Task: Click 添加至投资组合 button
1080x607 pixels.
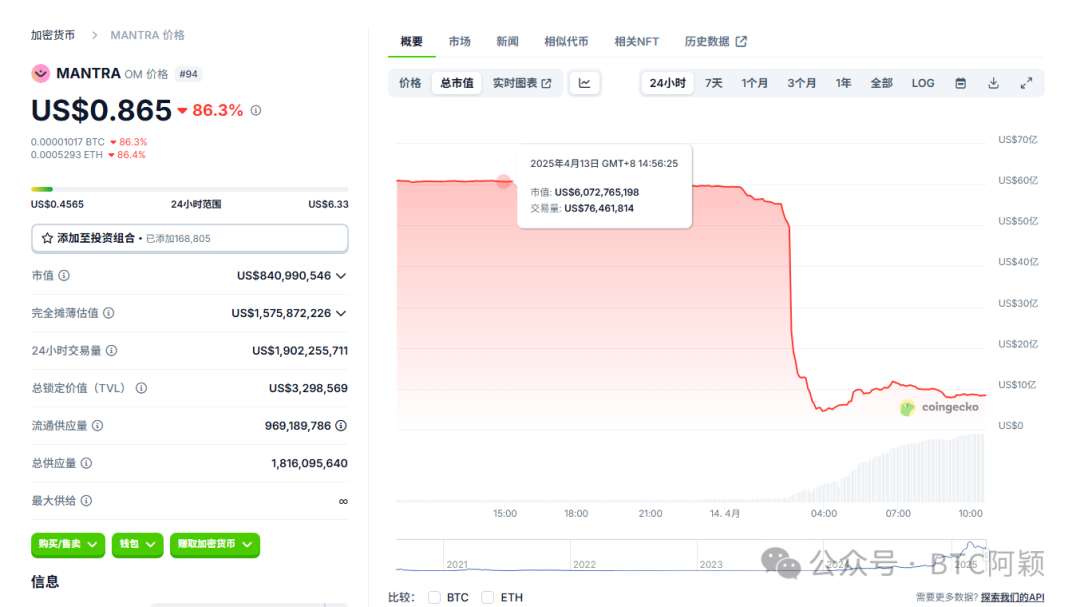Action: (189, 238)
